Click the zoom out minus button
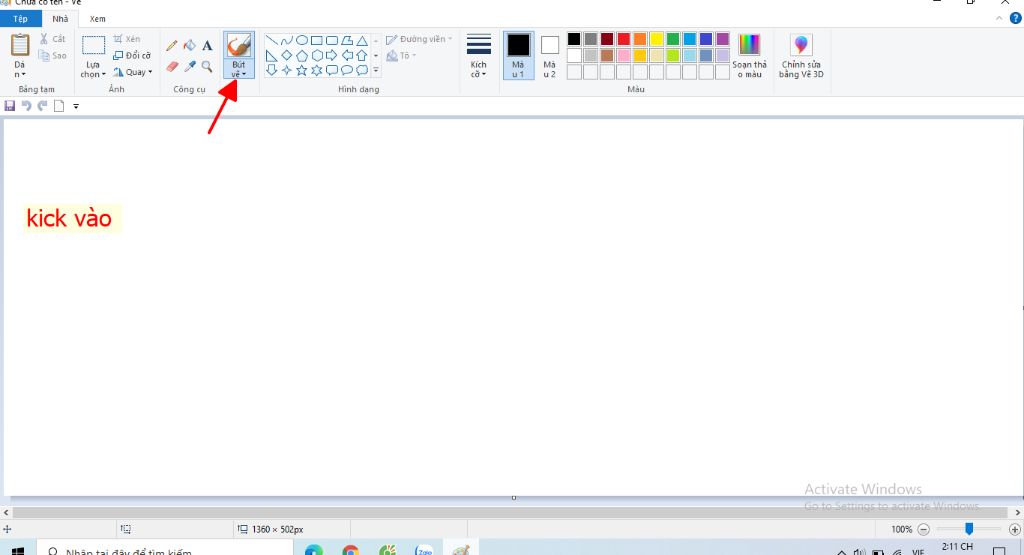The width and height of the screenshot is (1024, 555). [x=923, y=530]
